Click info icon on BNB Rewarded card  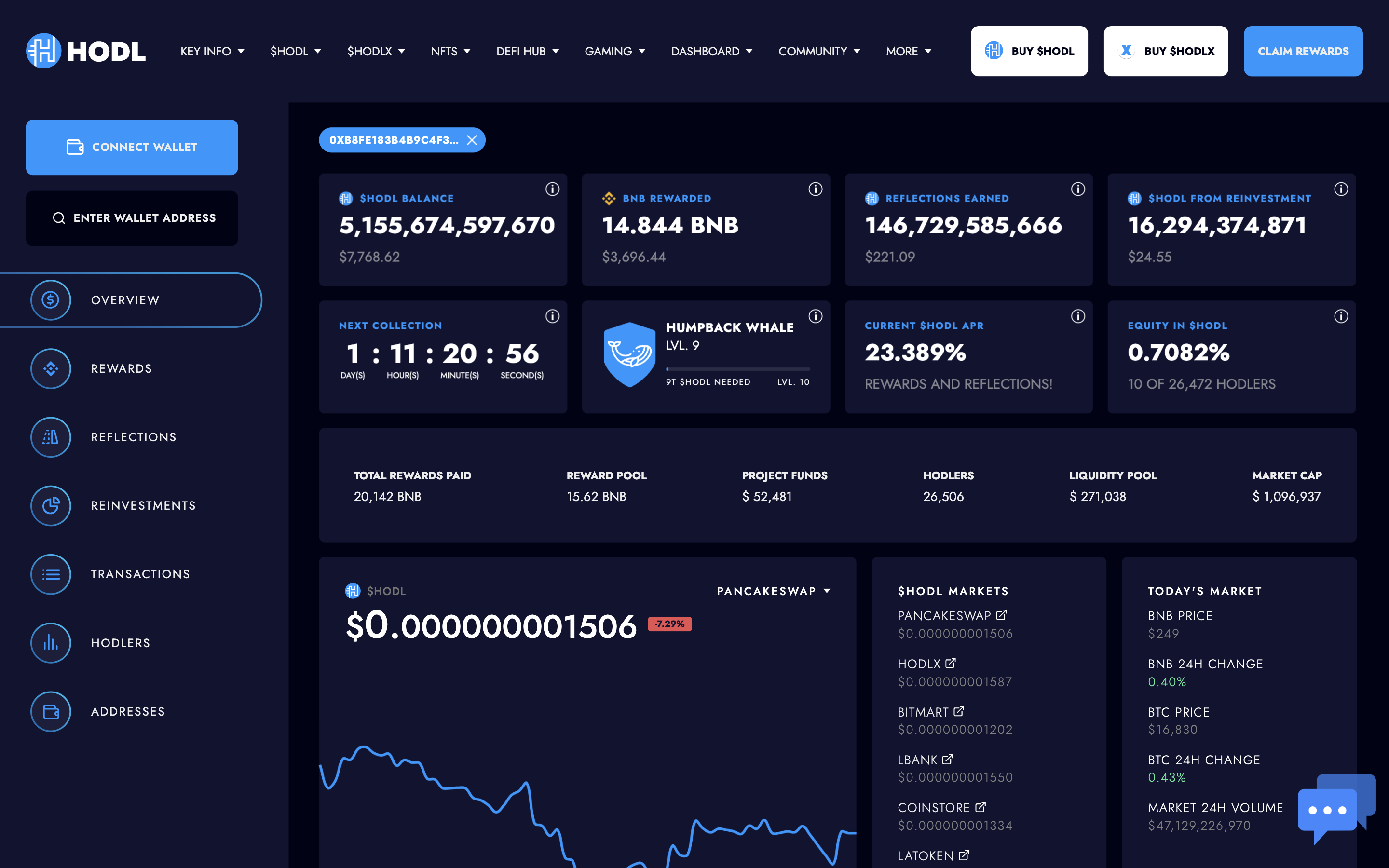coord(815,190)
